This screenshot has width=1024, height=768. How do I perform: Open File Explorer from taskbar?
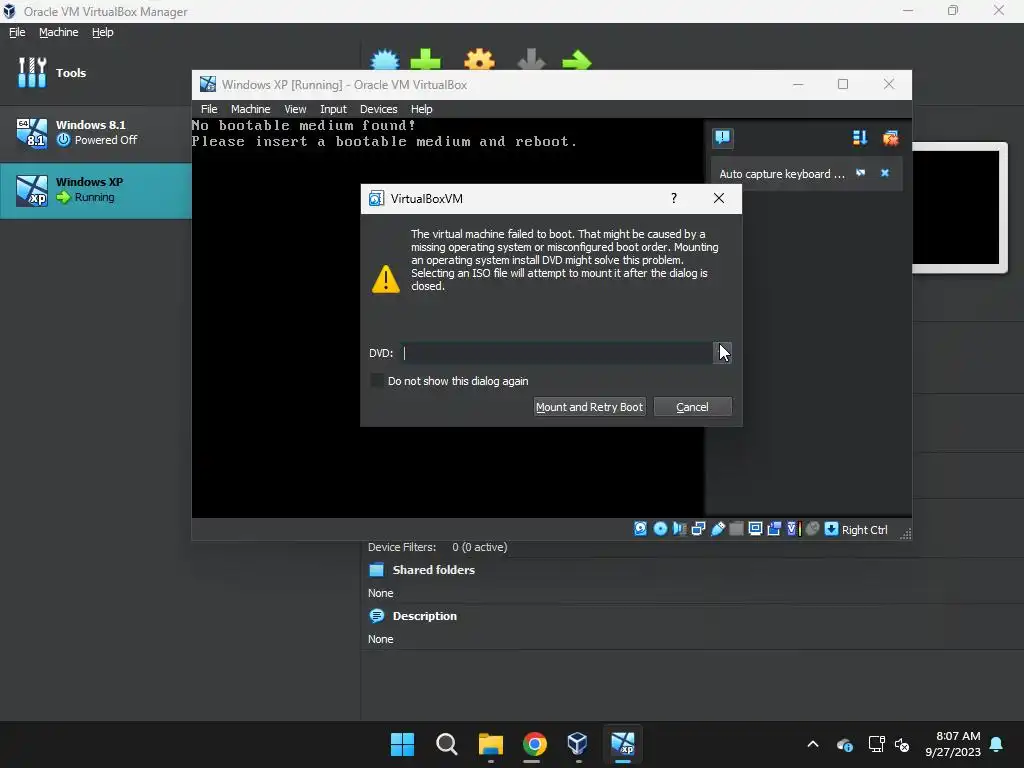click(x=490, y=744)
